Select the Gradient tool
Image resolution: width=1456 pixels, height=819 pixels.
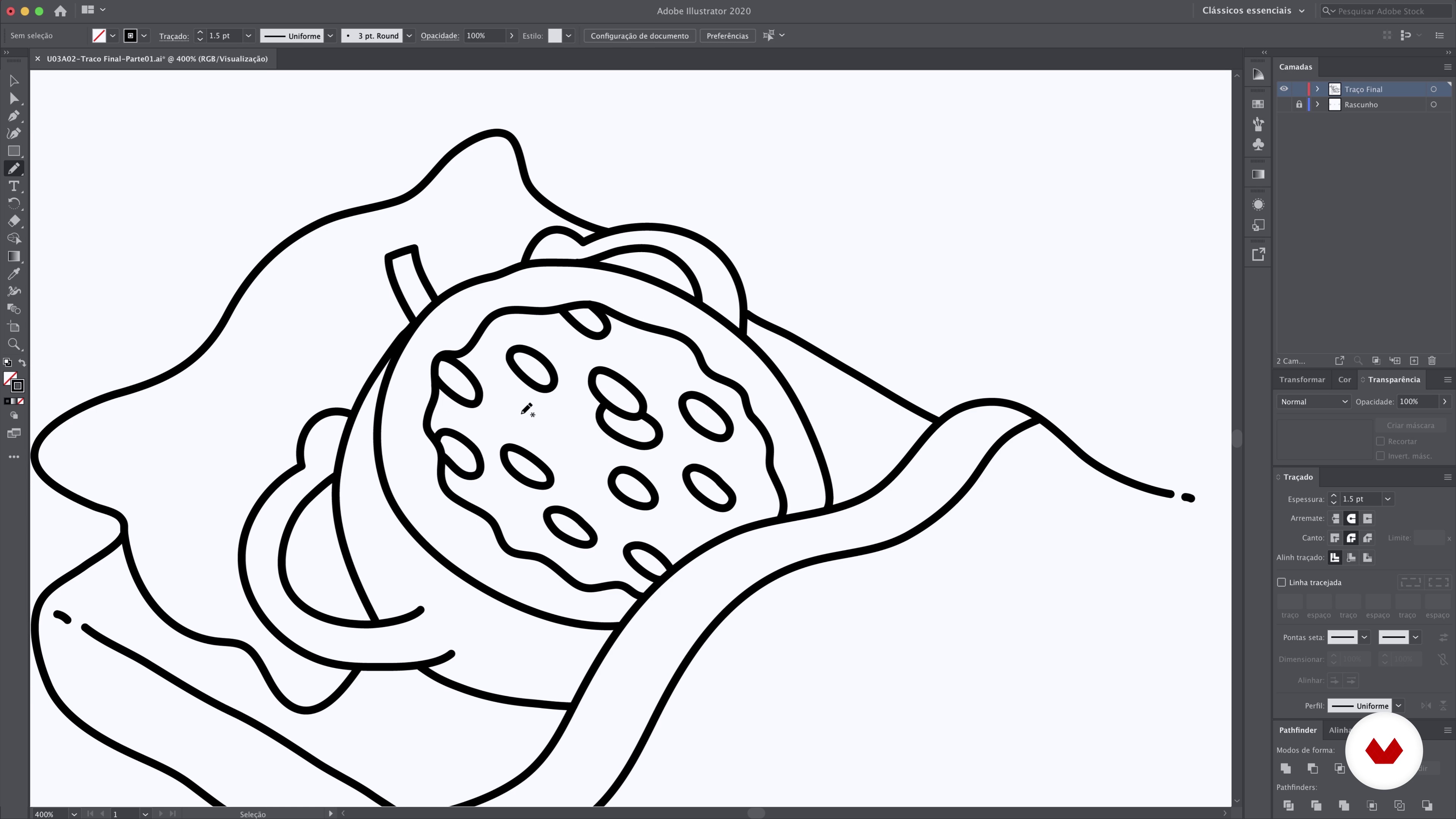tap(14, 256)
